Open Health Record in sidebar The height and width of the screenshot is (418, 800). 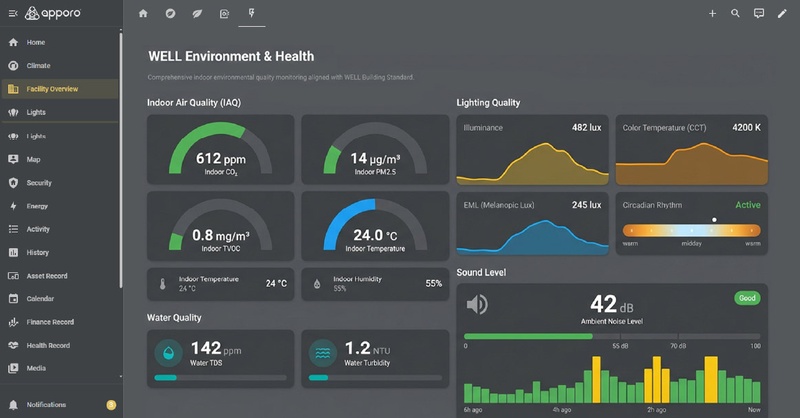tap(60, 346)
